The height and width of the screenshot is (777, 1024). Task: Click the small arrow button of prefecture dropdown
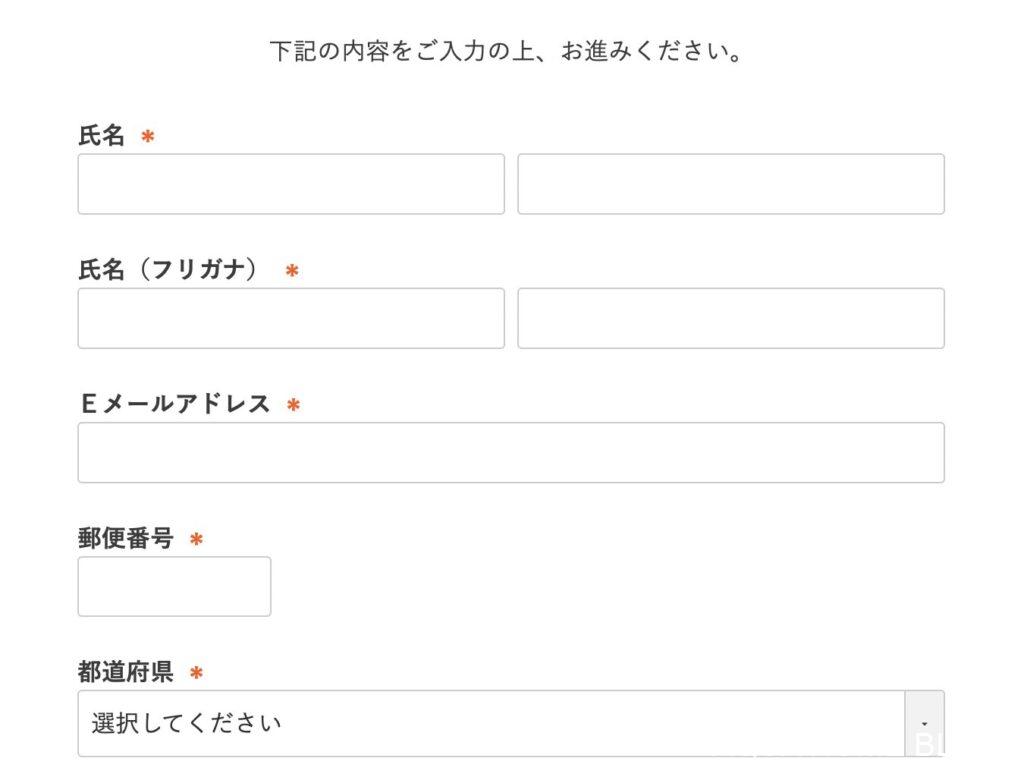pos(924,723)
